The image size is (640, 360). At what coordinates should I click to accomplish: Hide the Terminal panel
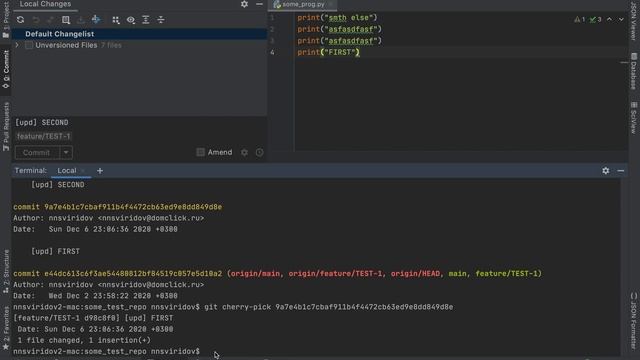coord(621,171)
